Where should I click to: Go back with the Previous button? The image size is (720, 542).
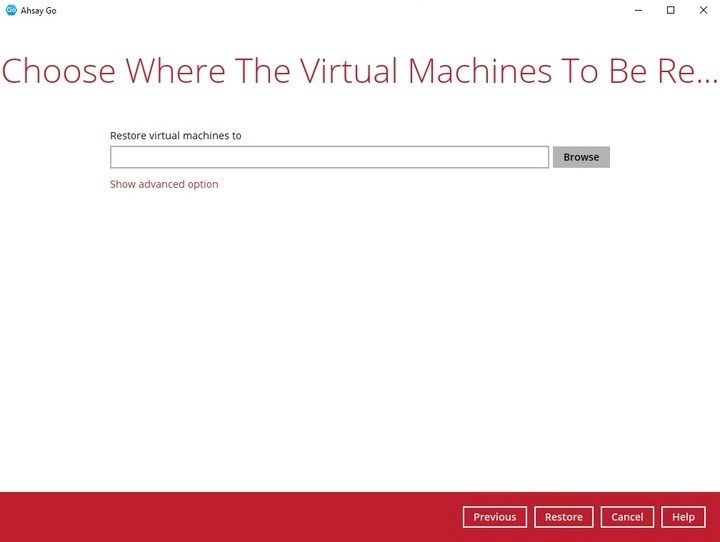point(495,517)
